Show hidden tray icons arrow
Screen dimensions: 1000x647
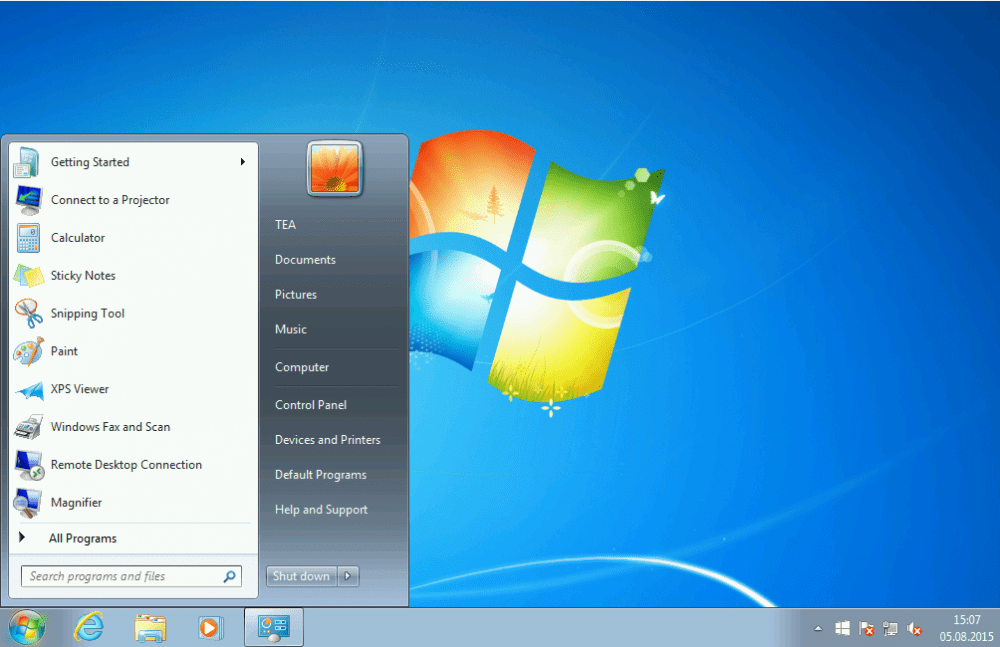(818, 628)
